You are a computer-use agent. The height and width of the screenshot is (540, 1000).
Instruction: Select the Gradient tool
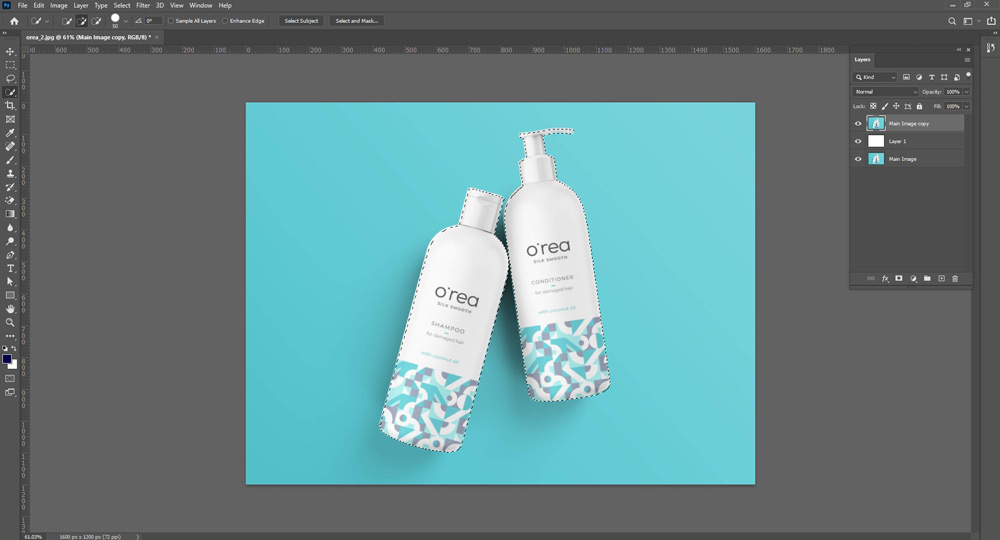10,214
